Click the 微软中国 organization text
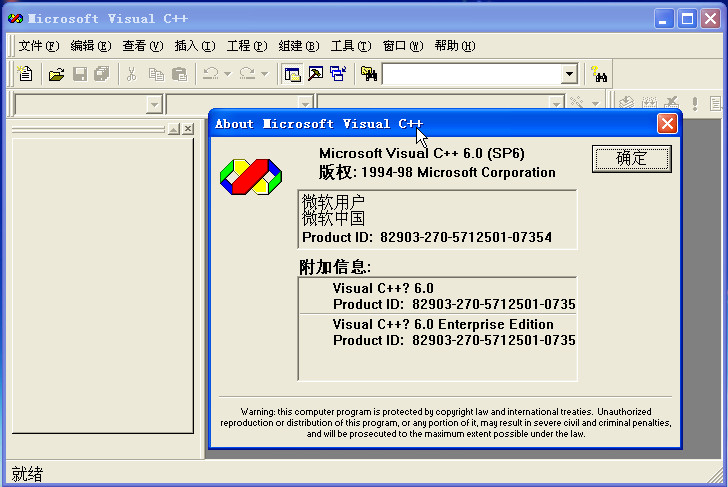 click(x=333, y=218)
